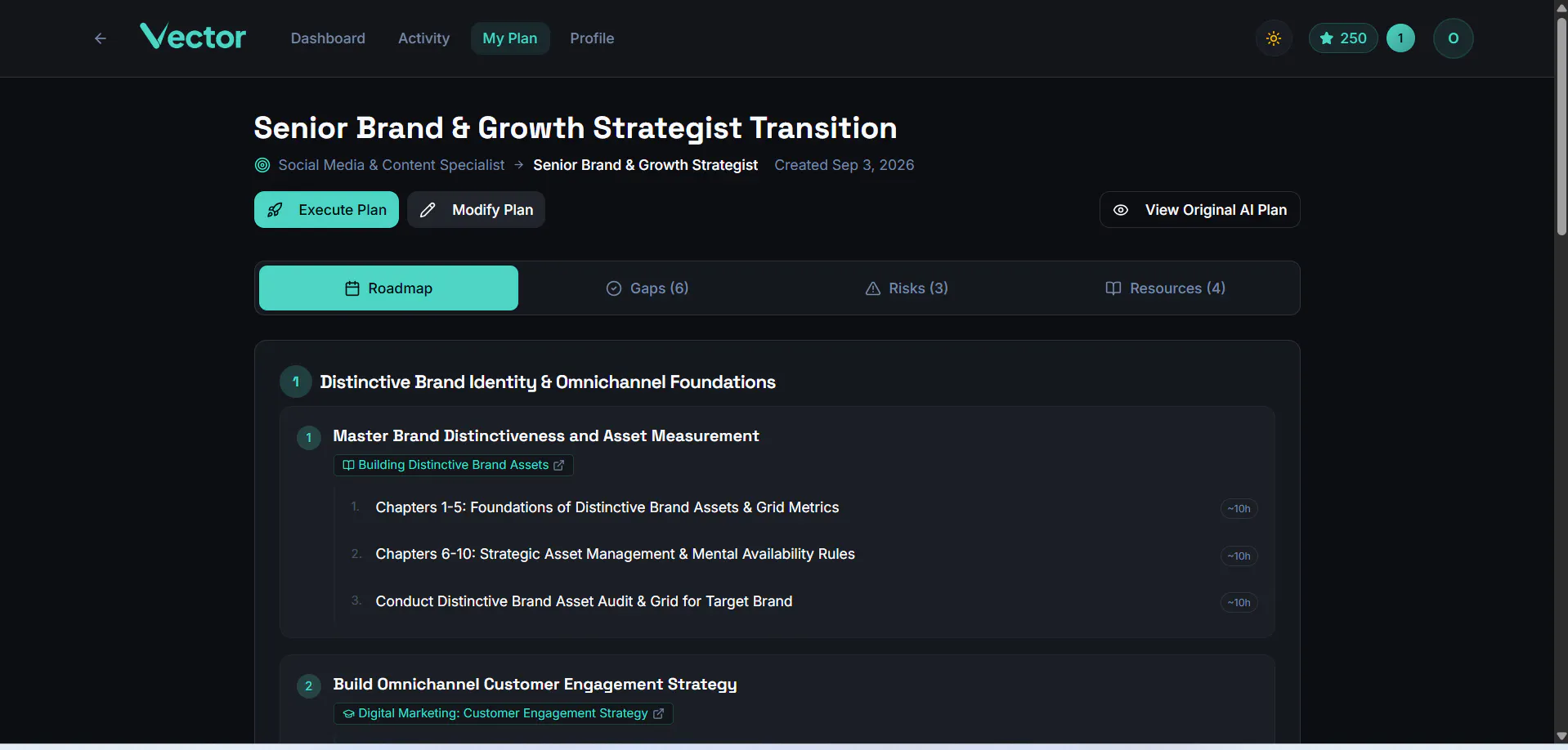Open the Activity nav item
Image resolution: width=1568 pixels, height=750 pixels.
coord(423,38)
